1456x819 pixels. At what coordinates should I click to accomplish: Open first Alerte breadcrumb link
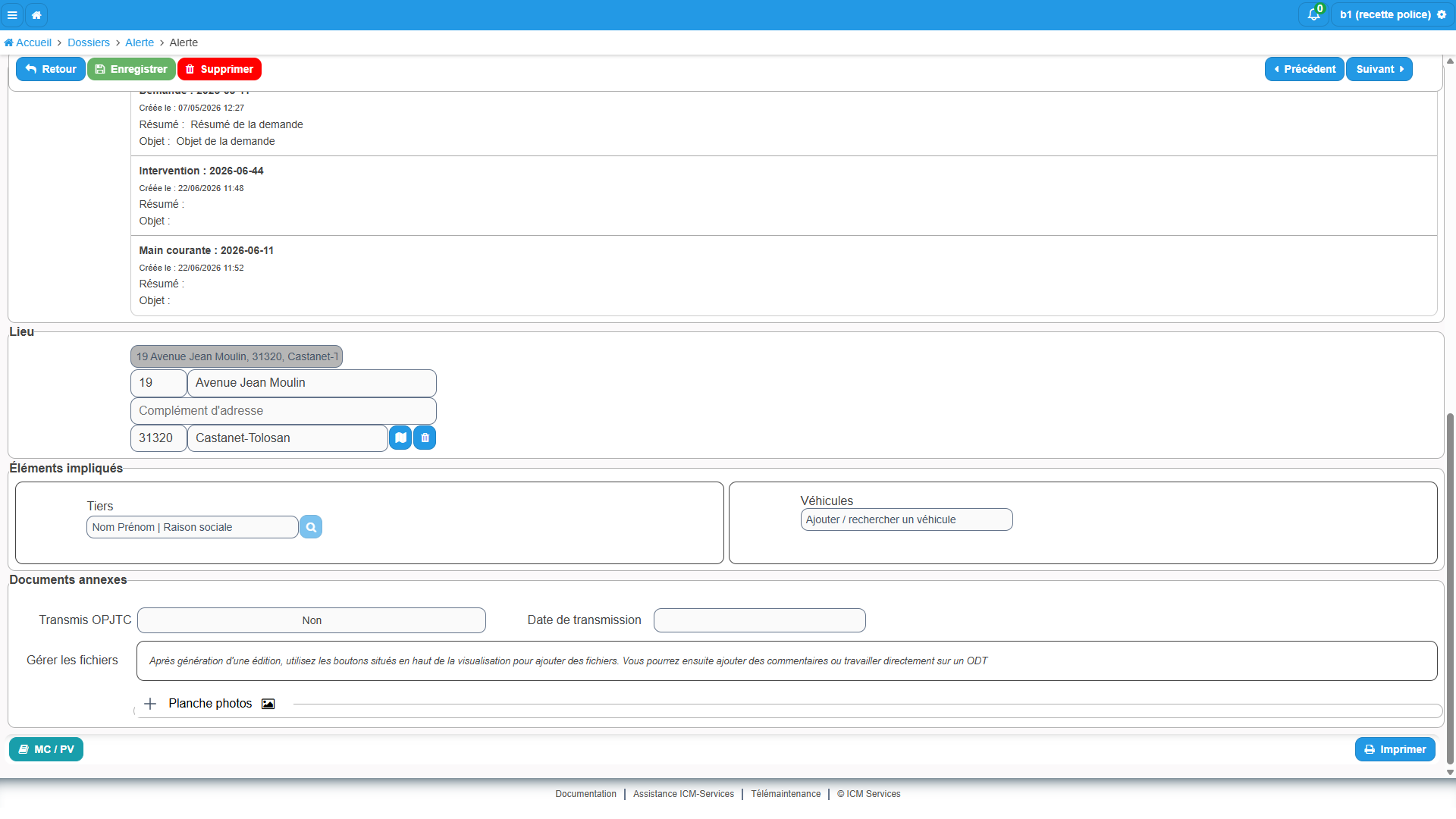coord(140,42)
